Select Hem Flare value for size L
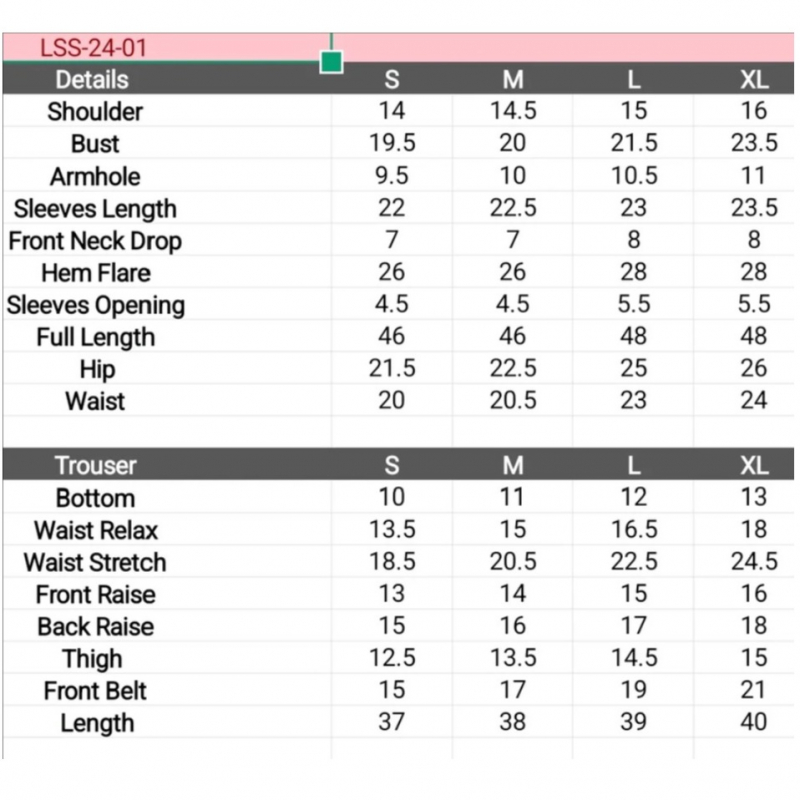This screenshot has width=800, height=800. tap(633, 272)
